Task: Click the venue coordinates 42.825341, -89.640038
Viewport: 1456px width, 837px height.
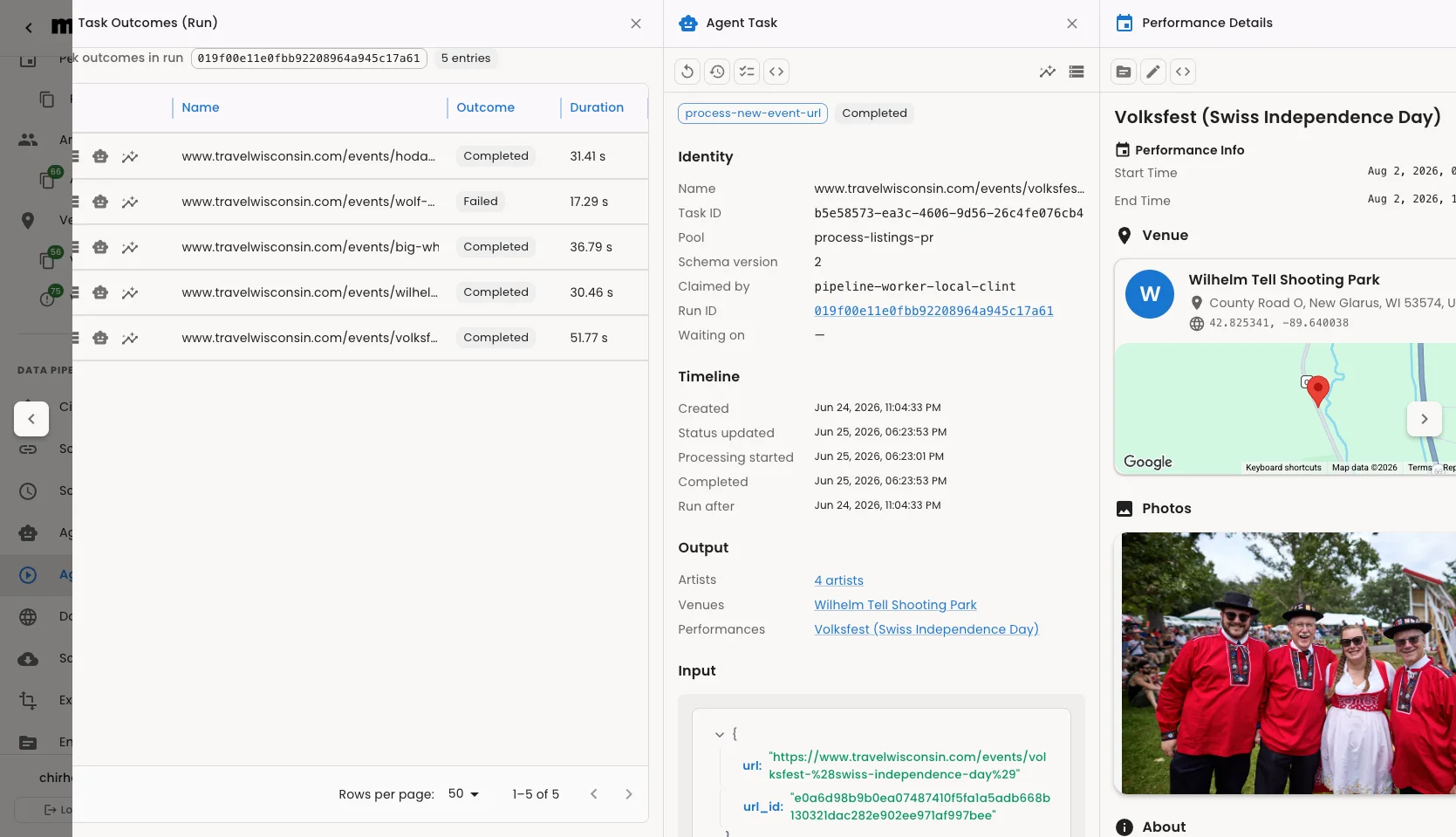Action: point(1279,323)
